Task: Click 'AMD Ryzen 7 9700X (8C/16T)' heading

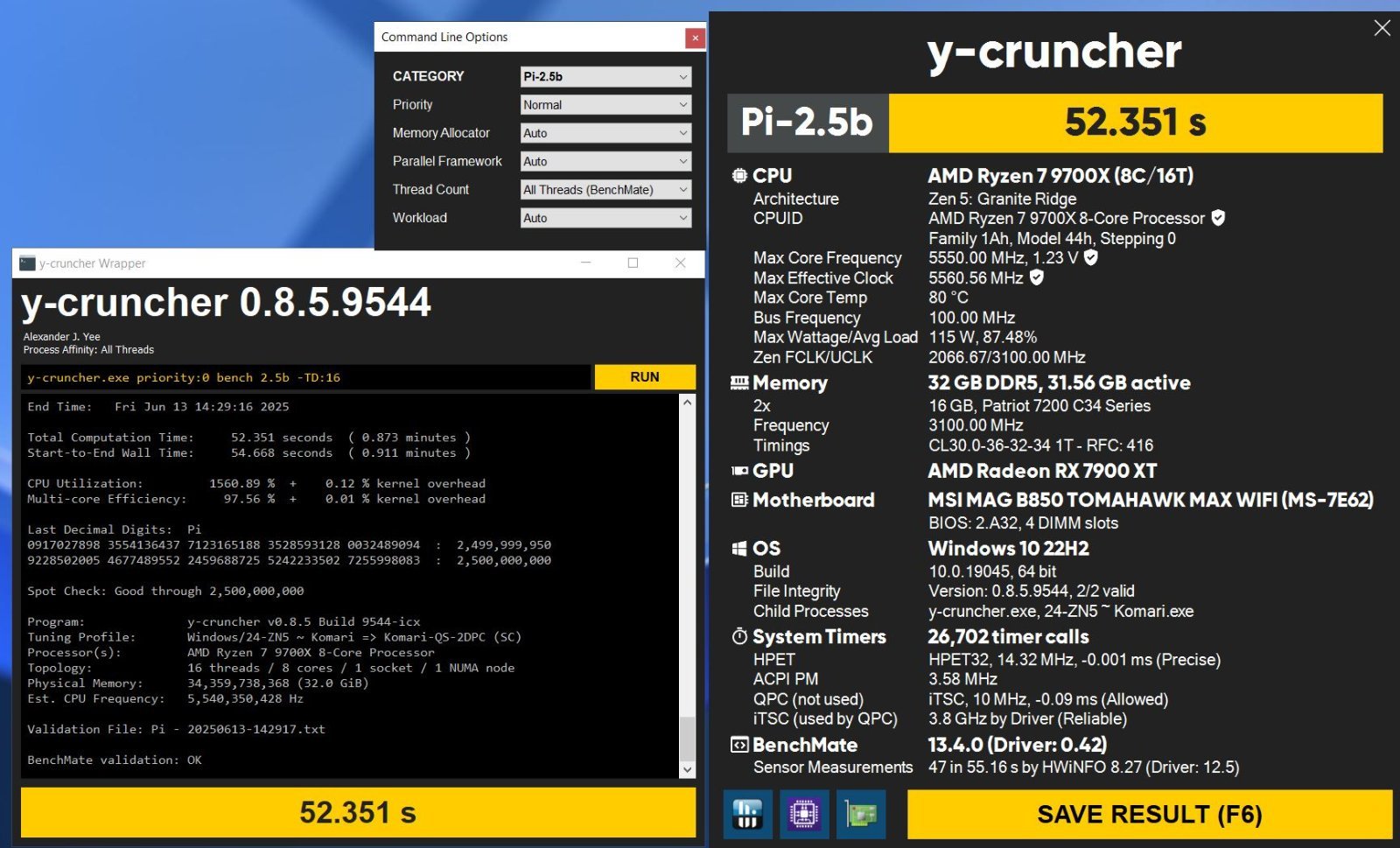Action: (x=1060, y=176)
